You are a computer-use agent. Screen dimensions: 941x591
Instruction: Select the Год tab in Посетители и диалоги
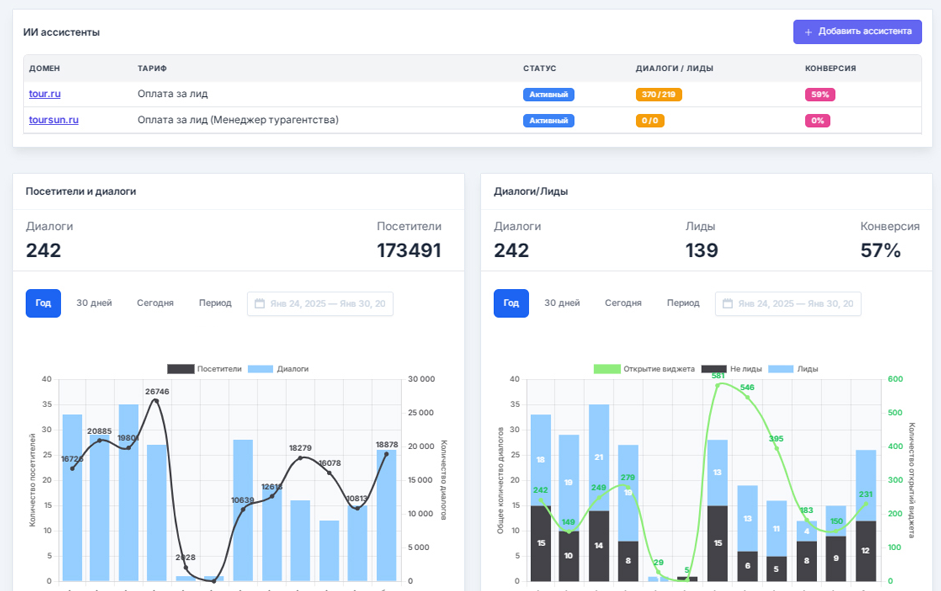[x=43, y=303]
